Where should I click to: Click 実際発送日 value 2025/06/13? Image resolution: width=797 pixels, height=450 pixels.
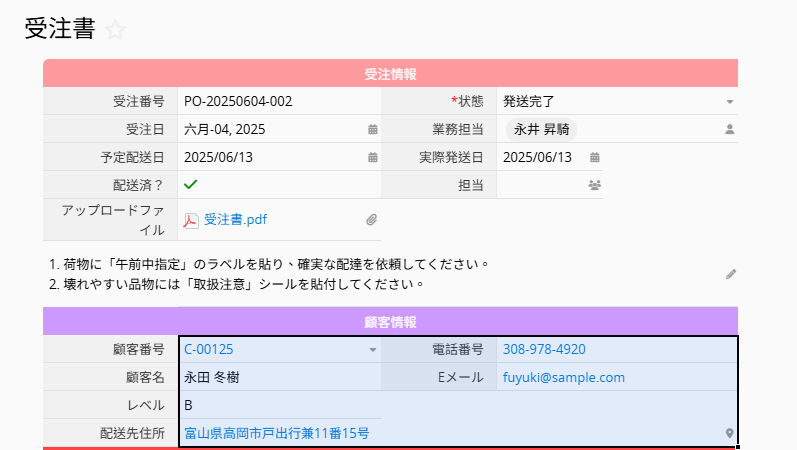(537, 157)
